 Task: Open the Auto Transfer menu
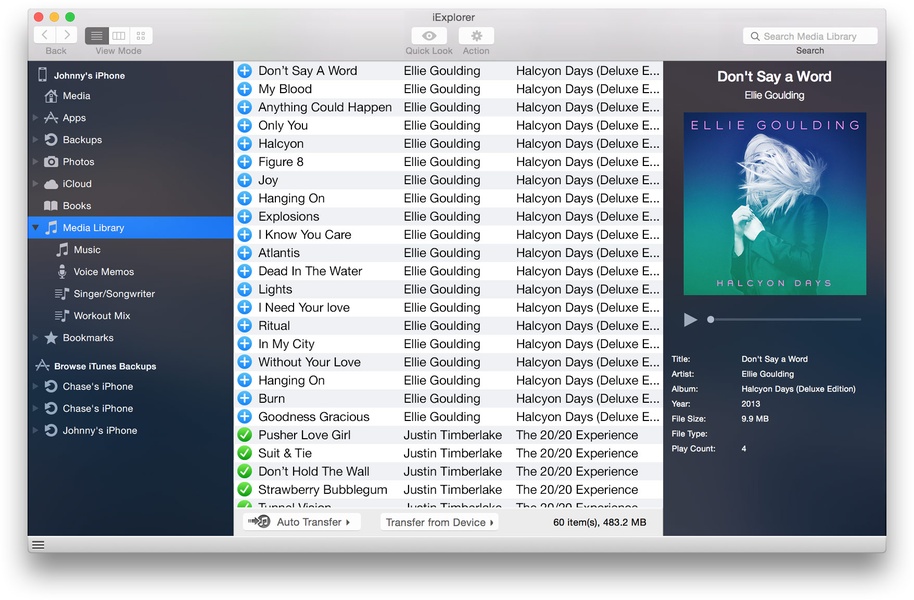click(x=301, y=522)
